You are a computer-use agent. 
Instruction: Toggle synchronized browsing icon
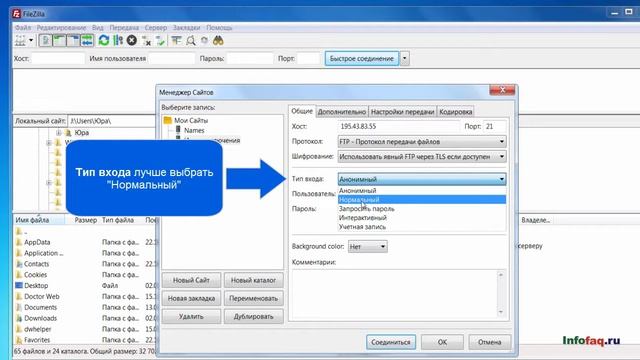click(204, 40)
